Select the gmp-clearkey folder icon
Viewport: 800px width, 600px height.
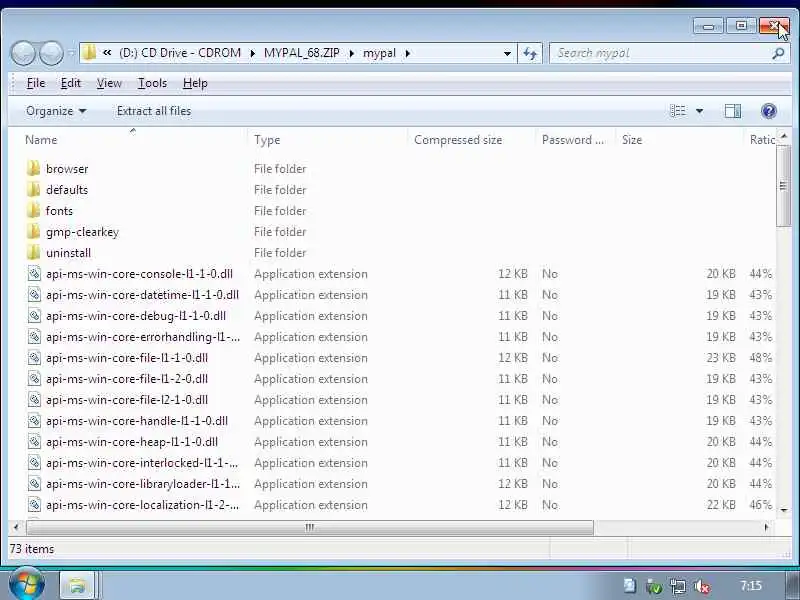pos(34,231)
